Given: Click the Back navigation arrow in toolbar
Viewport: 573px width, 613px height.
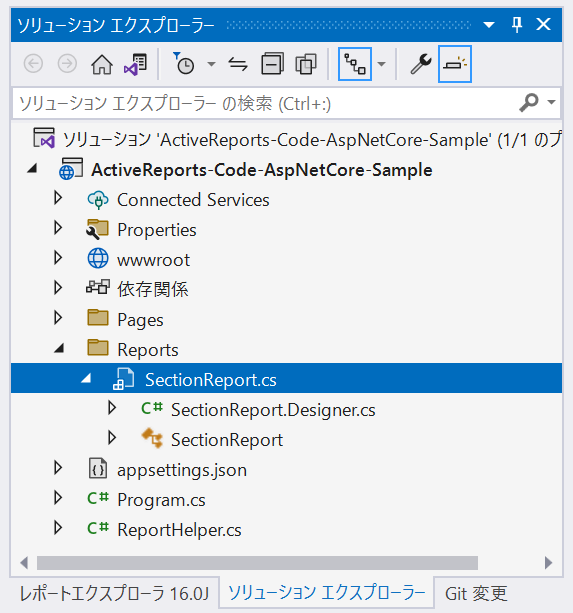Looking at the screenshot, I should [33, 63].
